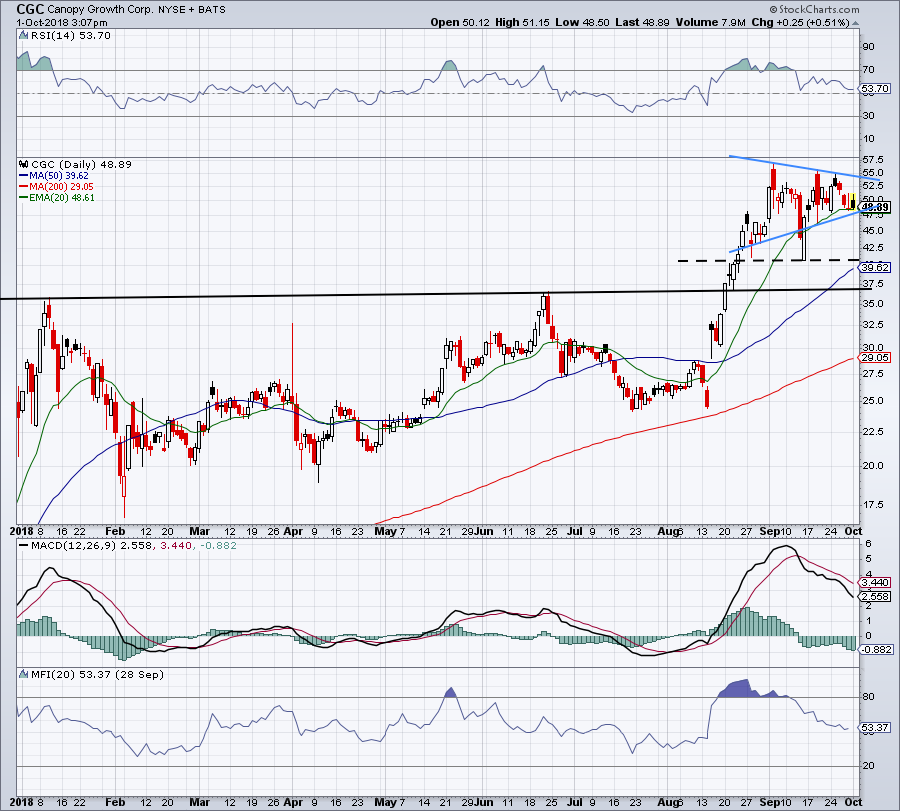Click the -0.882 tag on the MACD axis
900x811 pixels.
point(876,650)
